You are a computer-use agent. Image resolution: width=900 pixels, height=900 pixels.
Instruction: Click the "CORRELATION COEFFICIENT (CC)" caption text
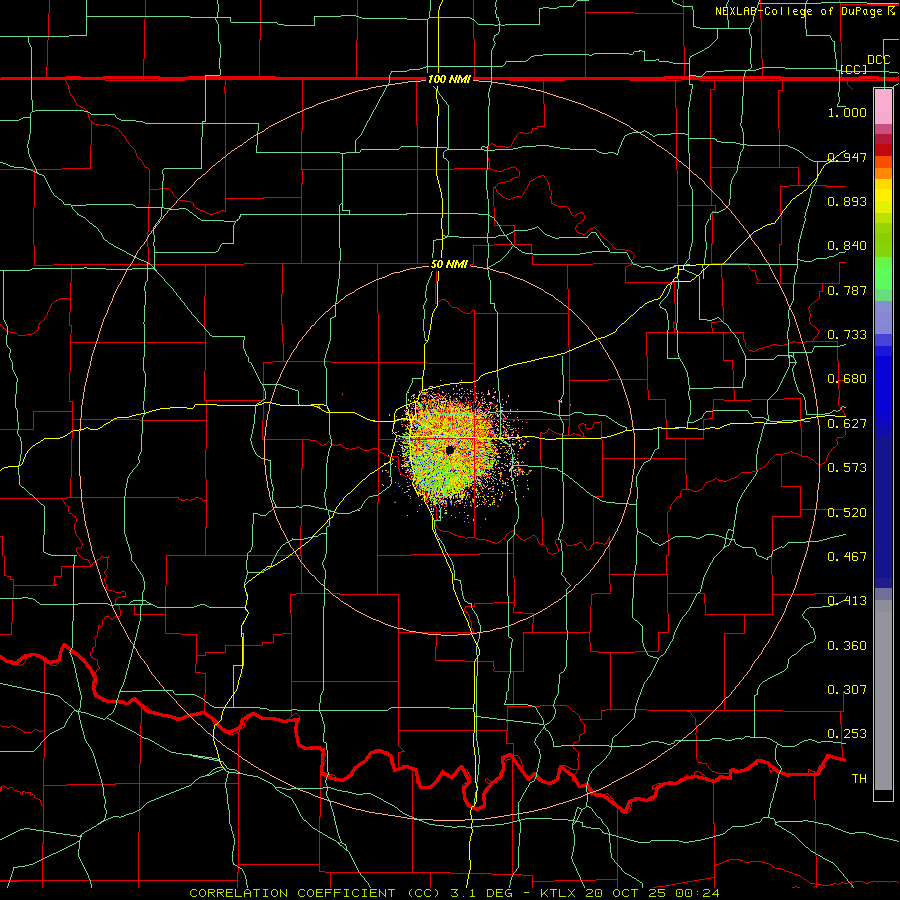point(315,893)
